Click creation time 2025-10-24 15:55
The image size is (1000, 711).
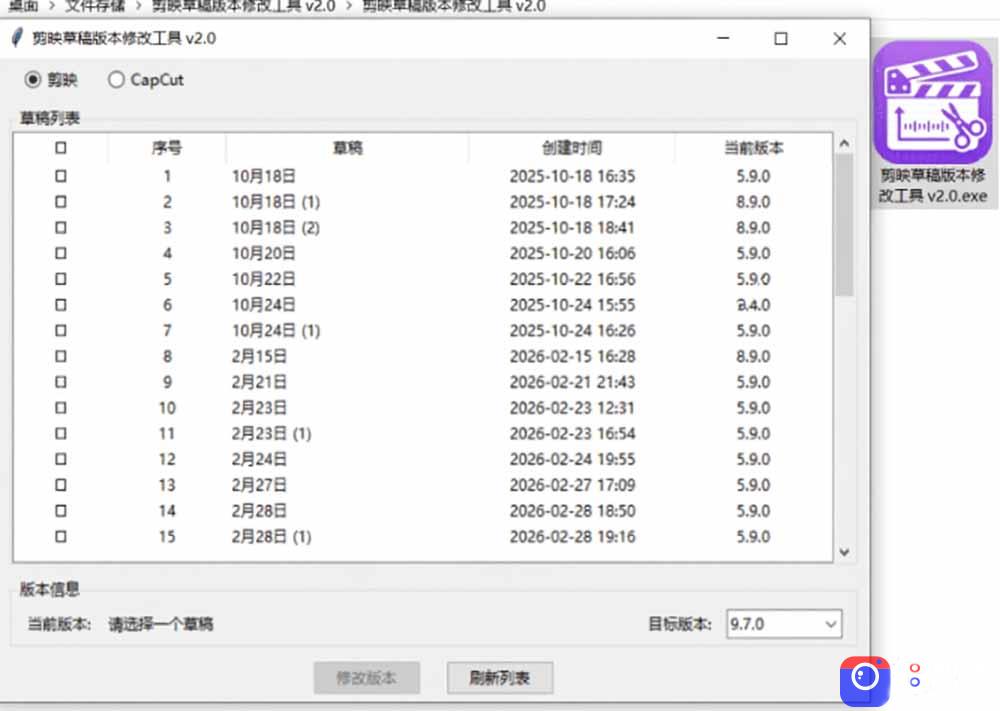point(572,305)
